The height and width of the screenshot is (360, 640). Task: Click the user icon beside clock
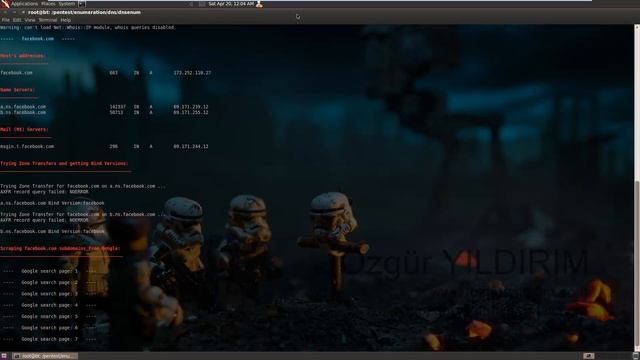point(259,4)
